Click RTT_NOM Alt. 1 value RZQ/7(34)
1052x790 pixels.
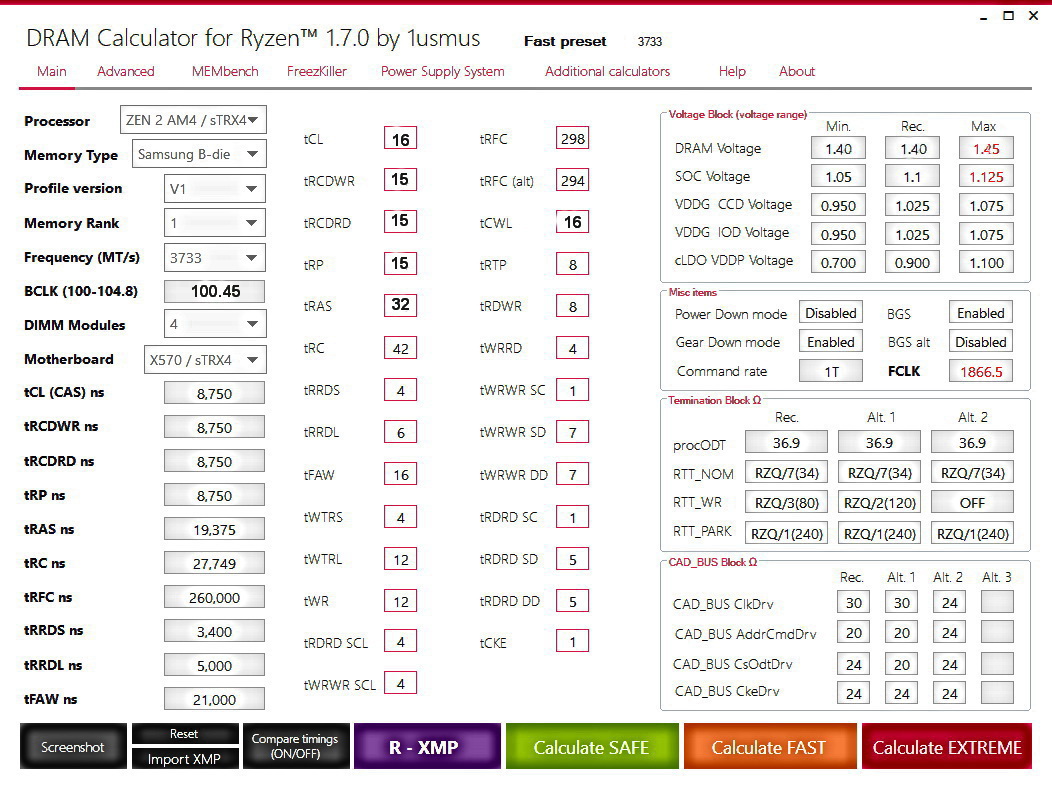(x=880, y=473)
